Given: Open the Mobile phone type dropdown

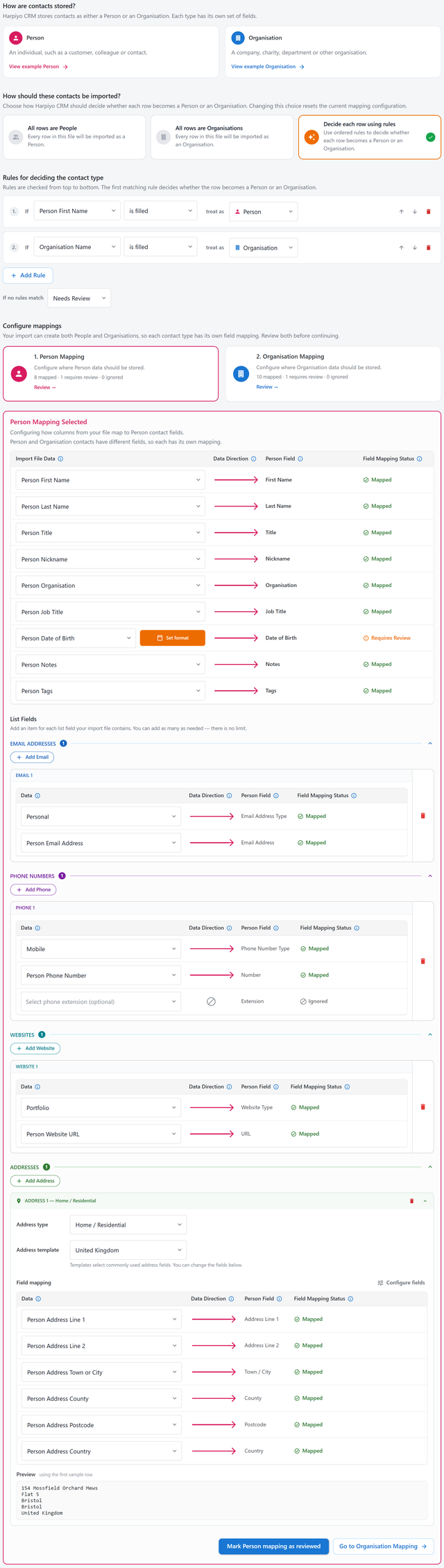Looking at the screenshot, I should coord(101,949).
